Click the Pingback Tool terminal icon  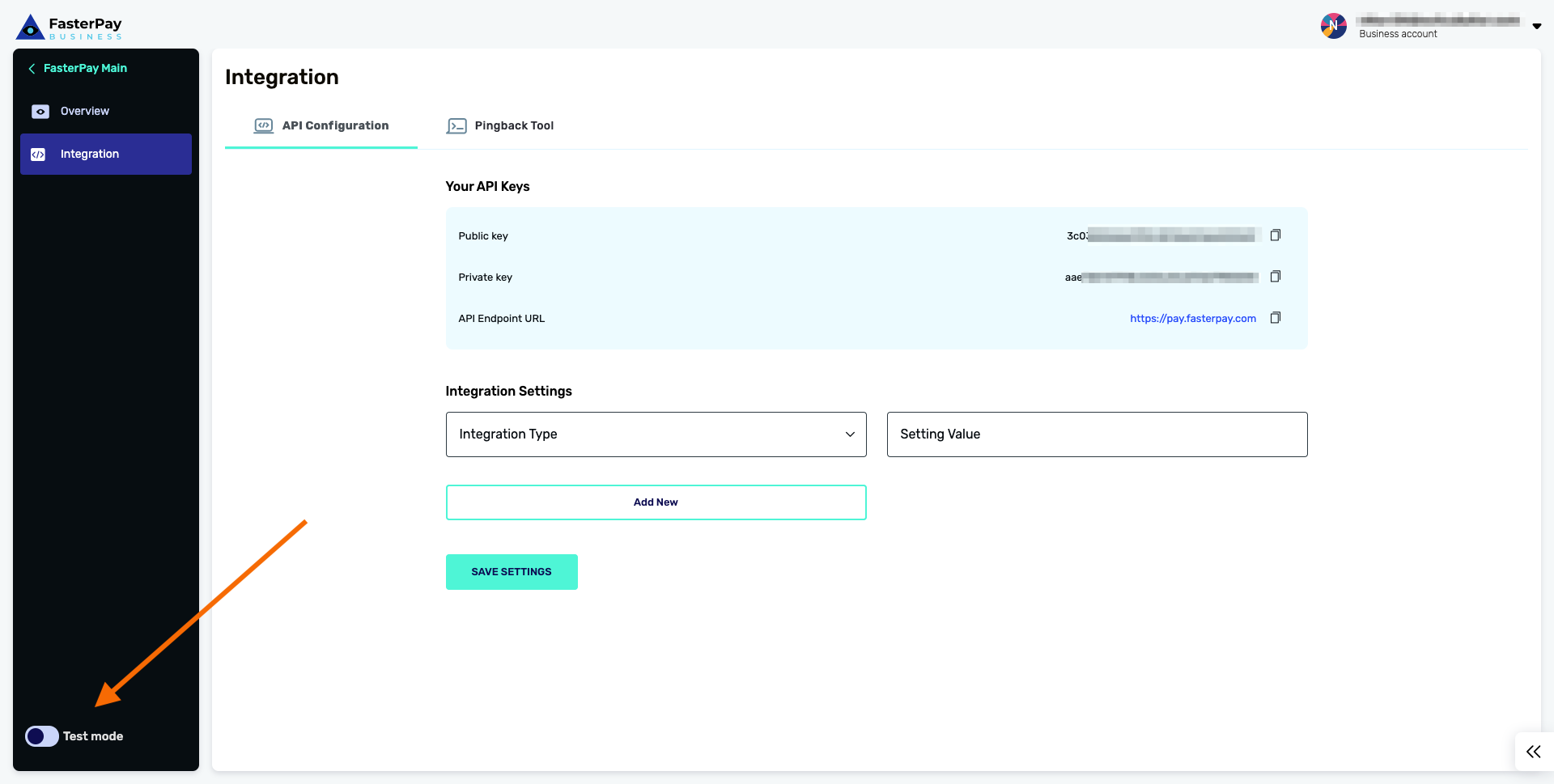click(x=456, y=126)
